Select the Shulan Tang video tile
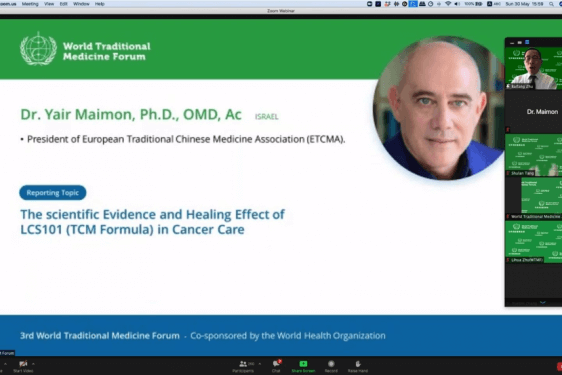Screen dimensions: 562x375 pyautogui.click(x=533, y=155)
